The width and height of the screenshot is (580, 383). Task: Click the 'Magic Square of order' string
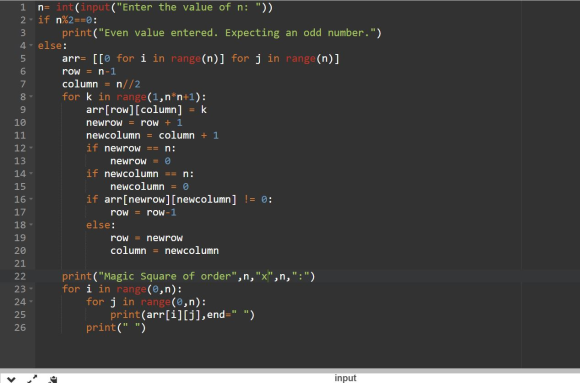[x=168, y=276]
